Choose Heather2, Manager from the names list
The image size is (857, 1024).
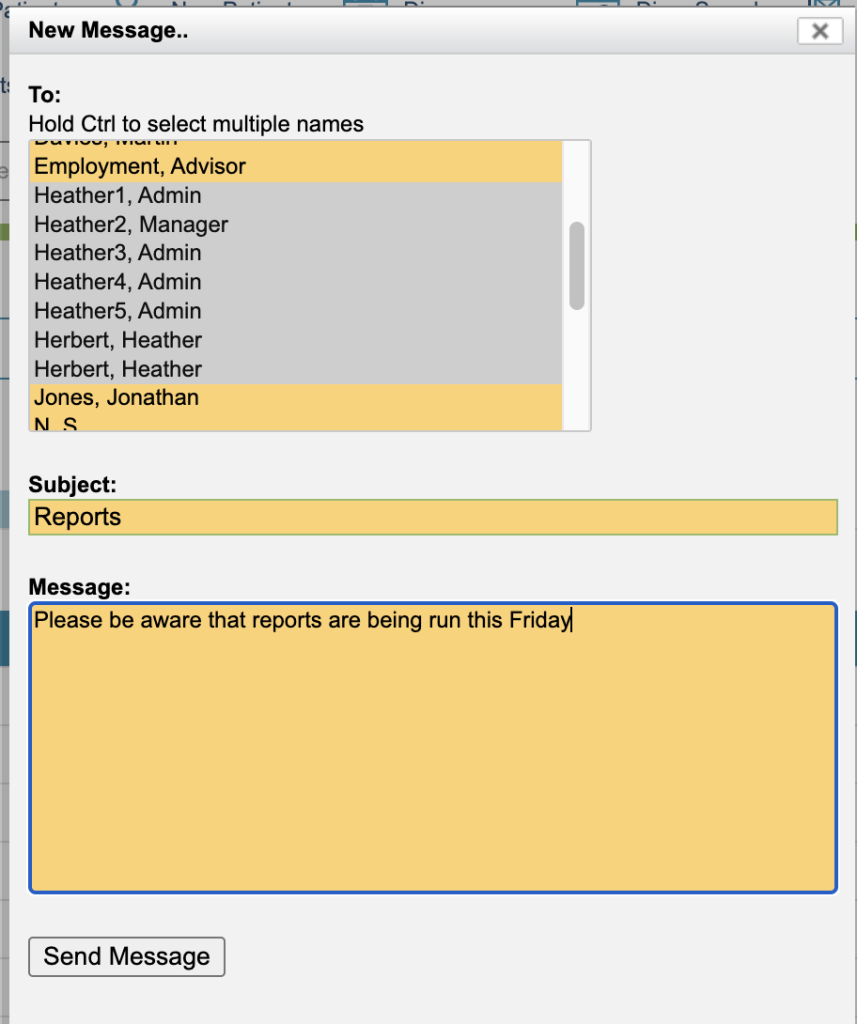click(x=131, y=225)
